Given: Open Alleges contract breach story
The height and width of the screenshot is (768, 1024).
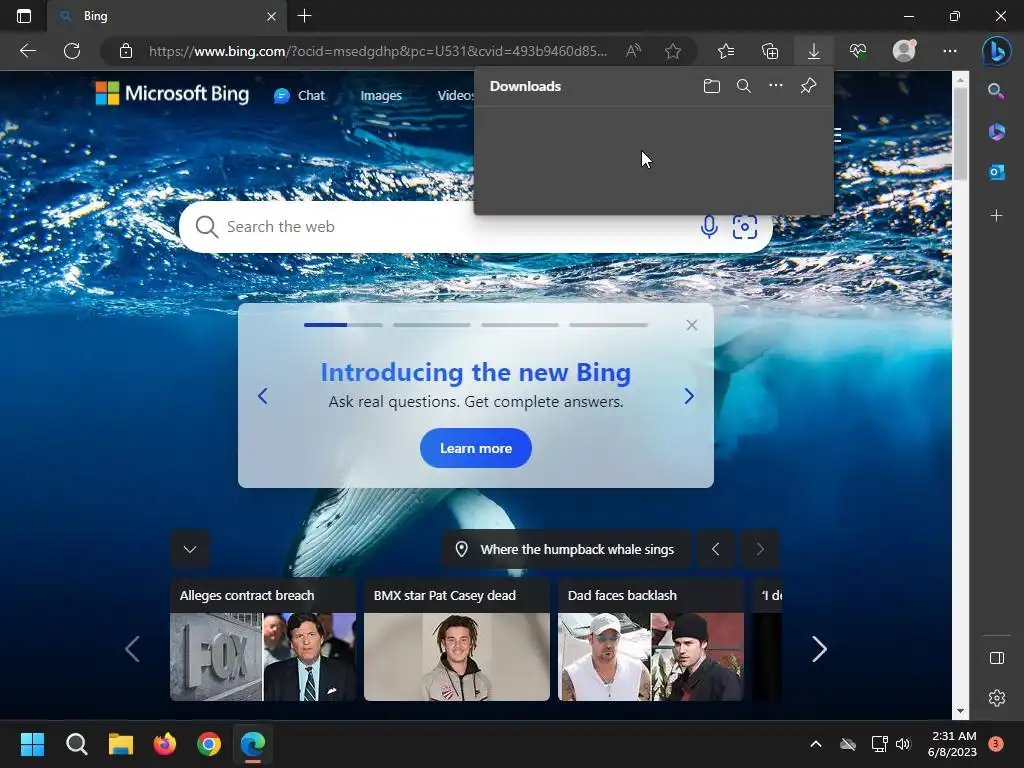Looking at the screenshot, I should tap(263, 639).
